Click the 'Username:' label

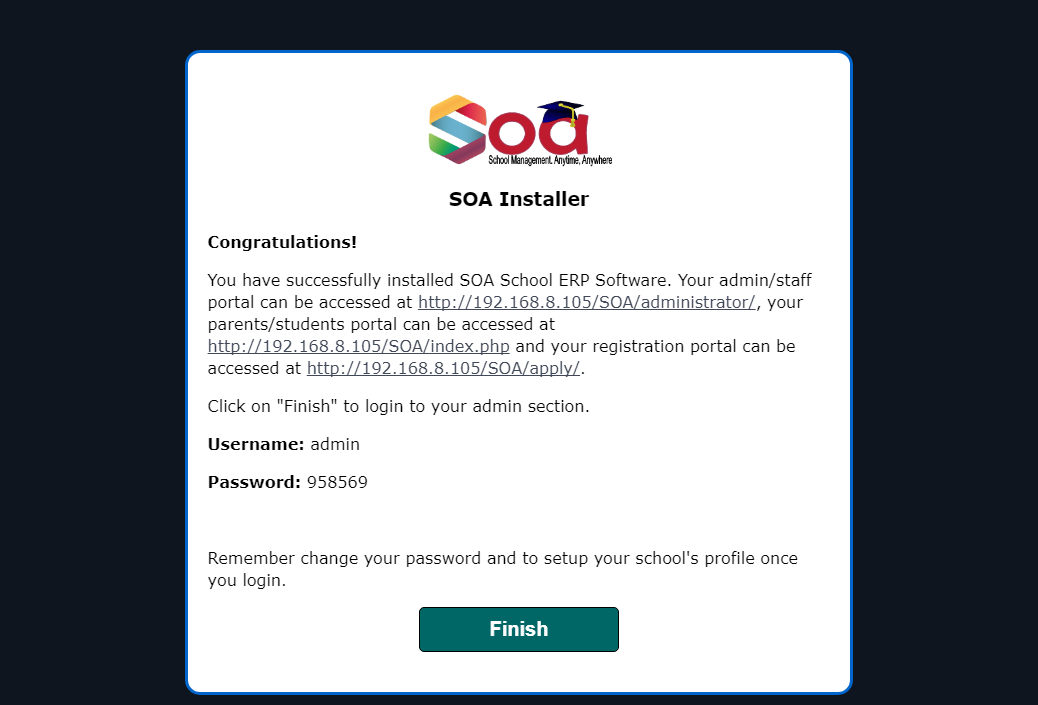256,444
